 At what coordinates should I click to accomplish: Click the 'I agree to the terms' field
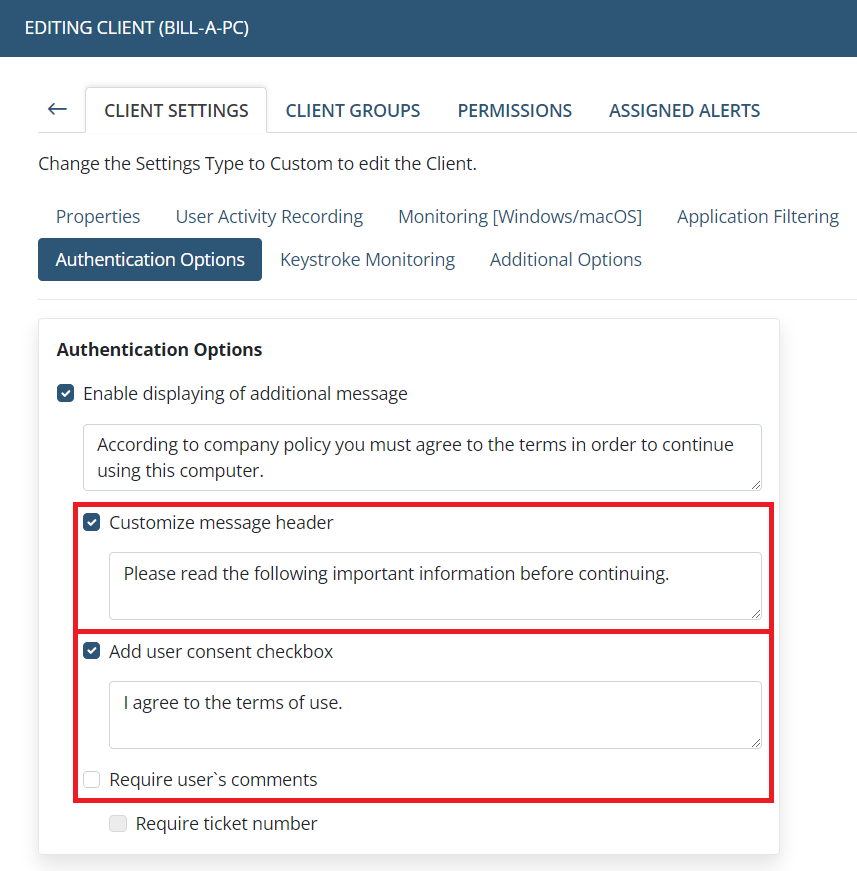pos(435,714)
